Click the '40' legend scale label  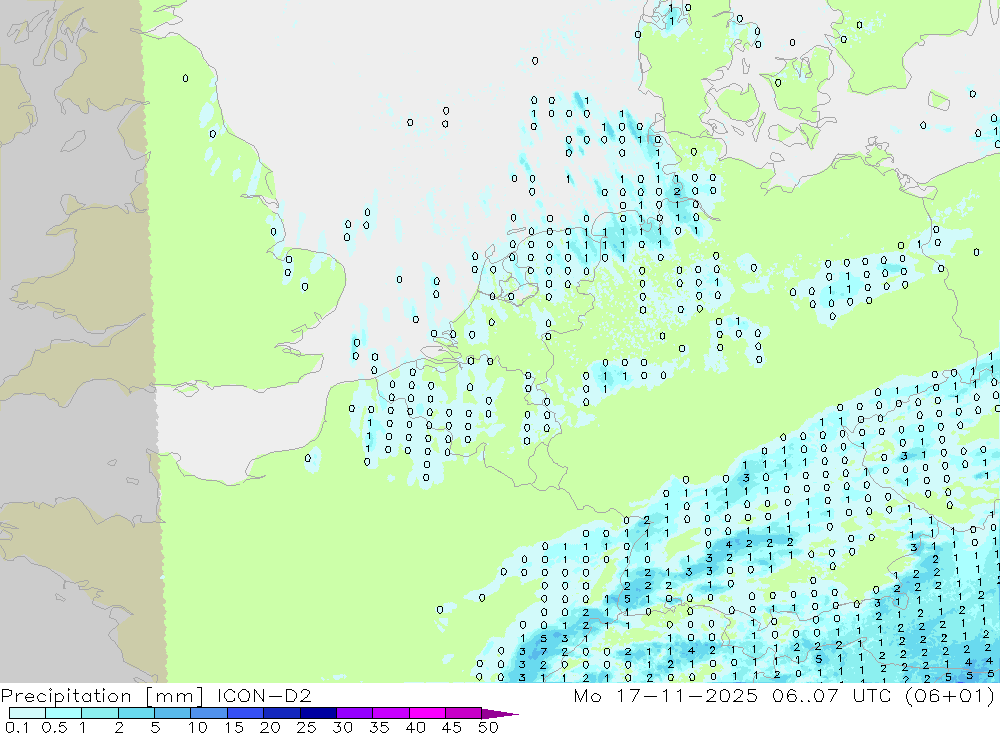click(415, 727)
